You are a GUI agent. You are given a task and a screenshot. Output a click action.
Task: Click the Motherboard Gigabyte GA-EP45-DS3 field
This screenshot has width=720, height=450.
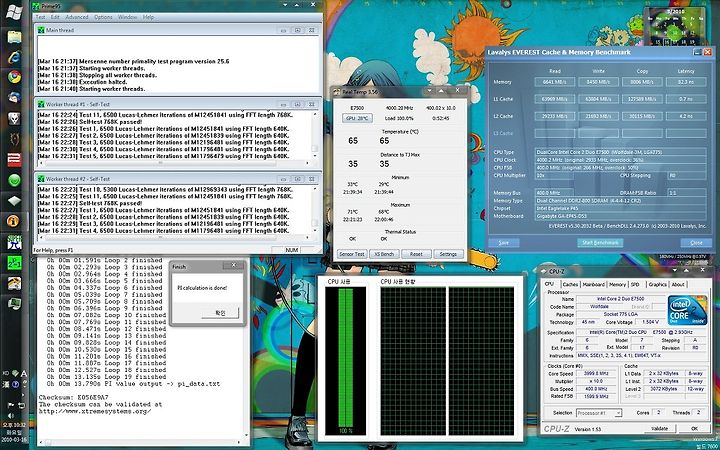click(620, 216)
